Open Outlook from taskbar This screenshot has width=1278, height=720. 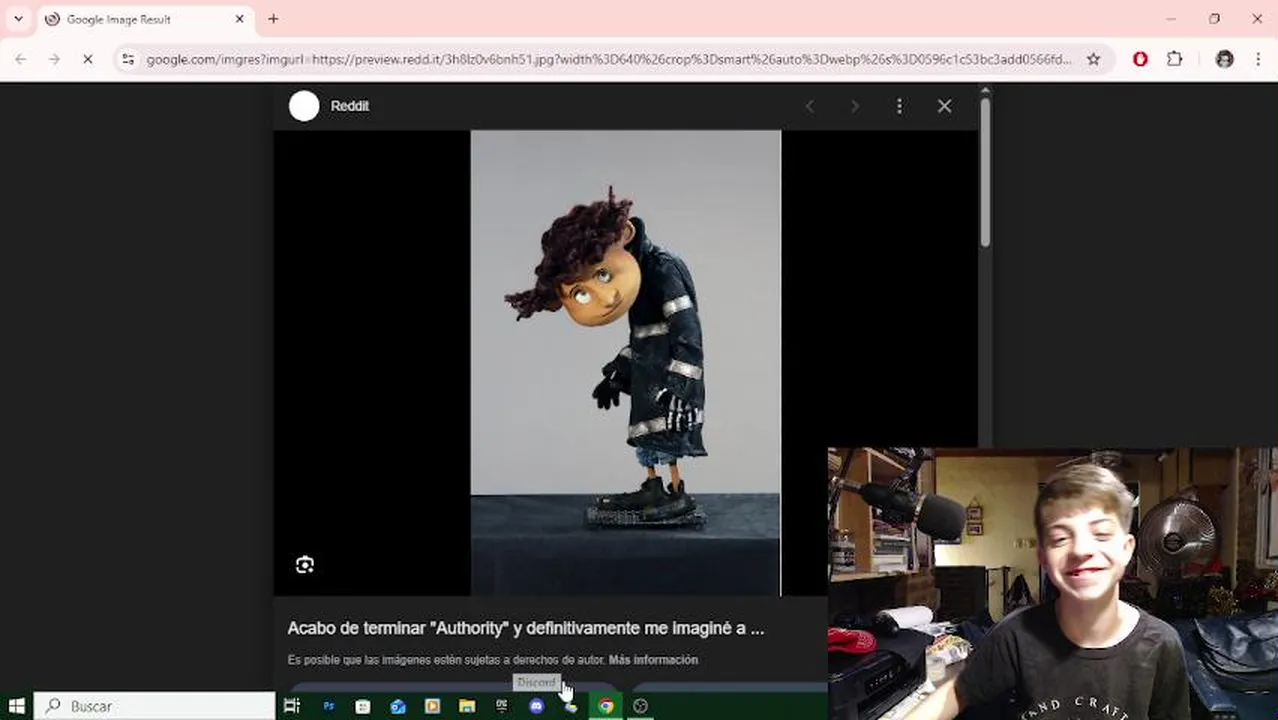pyautogui.click(x=398, y=706)
